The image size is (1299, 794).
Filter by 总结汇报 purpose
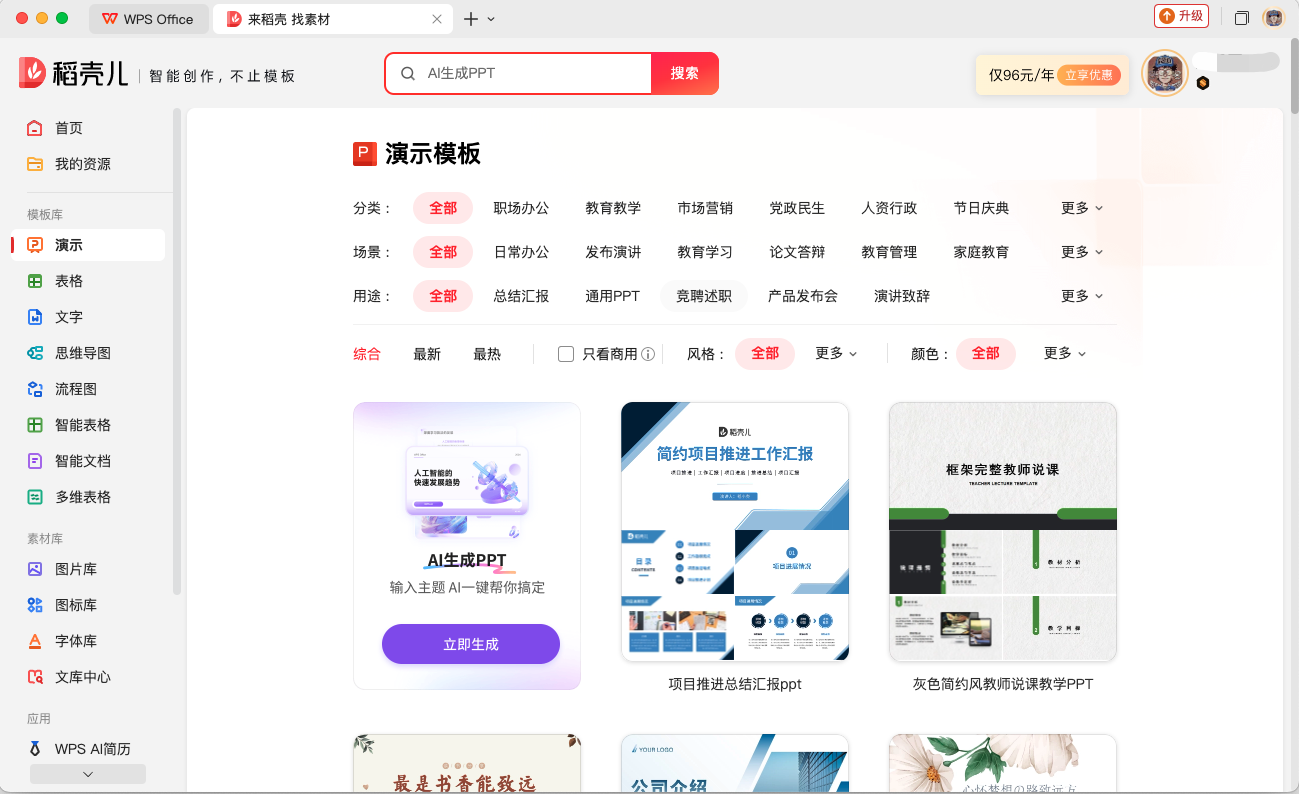[x=521, y=296]
